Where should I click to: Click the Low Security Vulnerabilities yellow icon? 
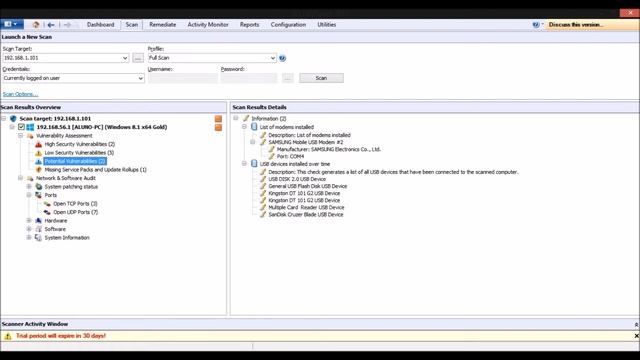pyautogui.click(x=38, y=153)
